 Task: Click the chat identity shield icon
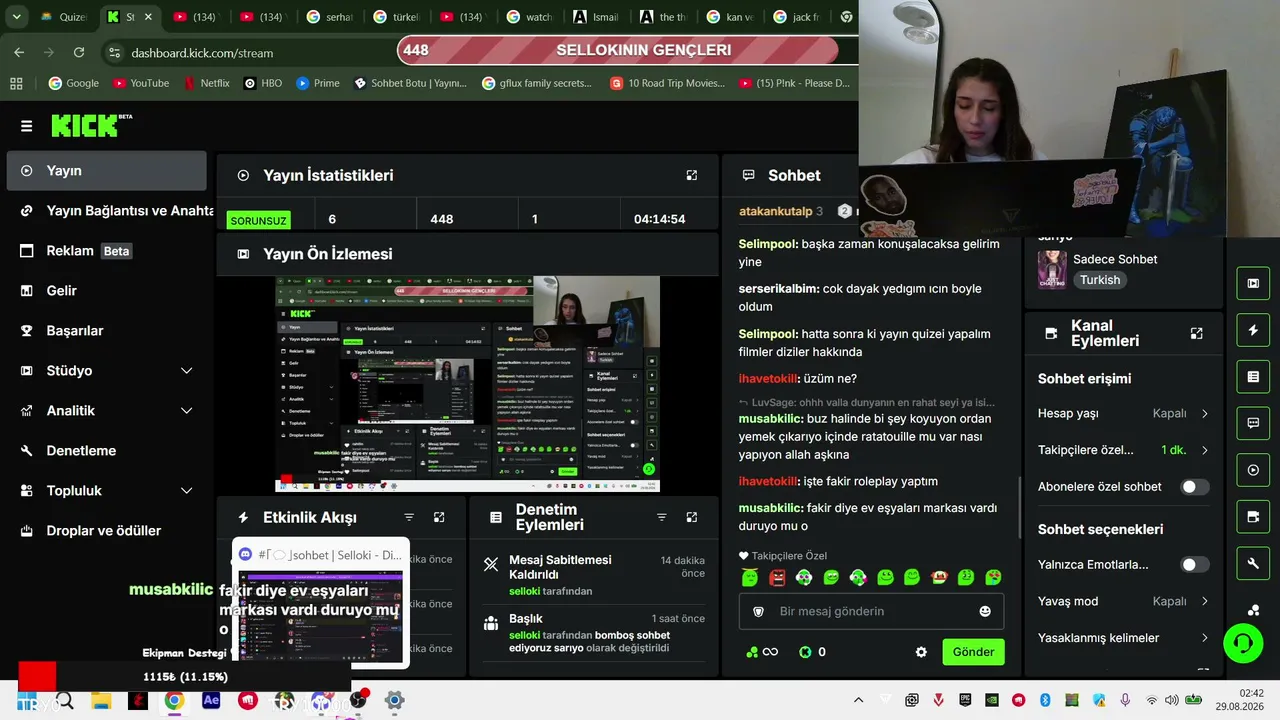point(758,611)
